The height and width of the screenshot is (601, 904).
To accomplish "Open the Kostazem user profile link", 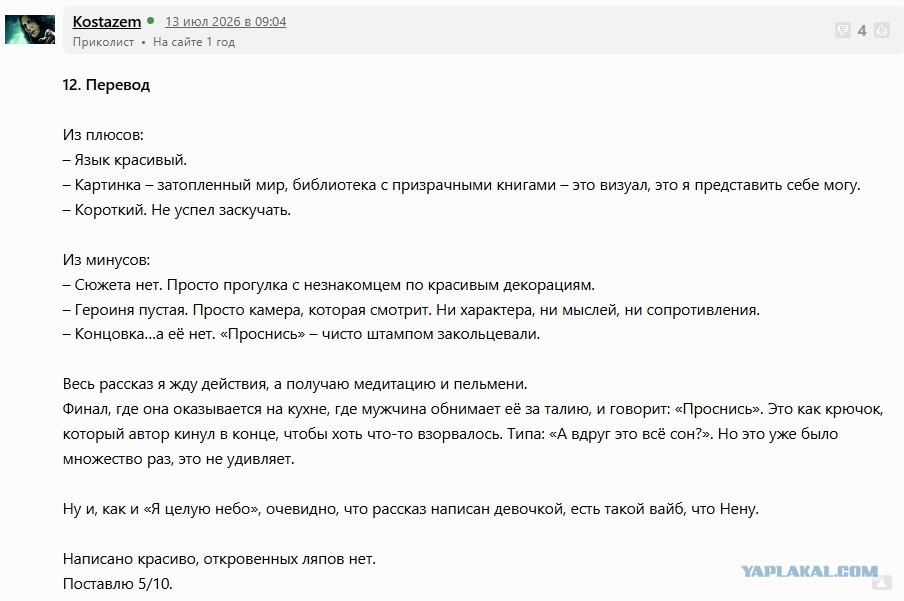I will click(x=107, y=21).
